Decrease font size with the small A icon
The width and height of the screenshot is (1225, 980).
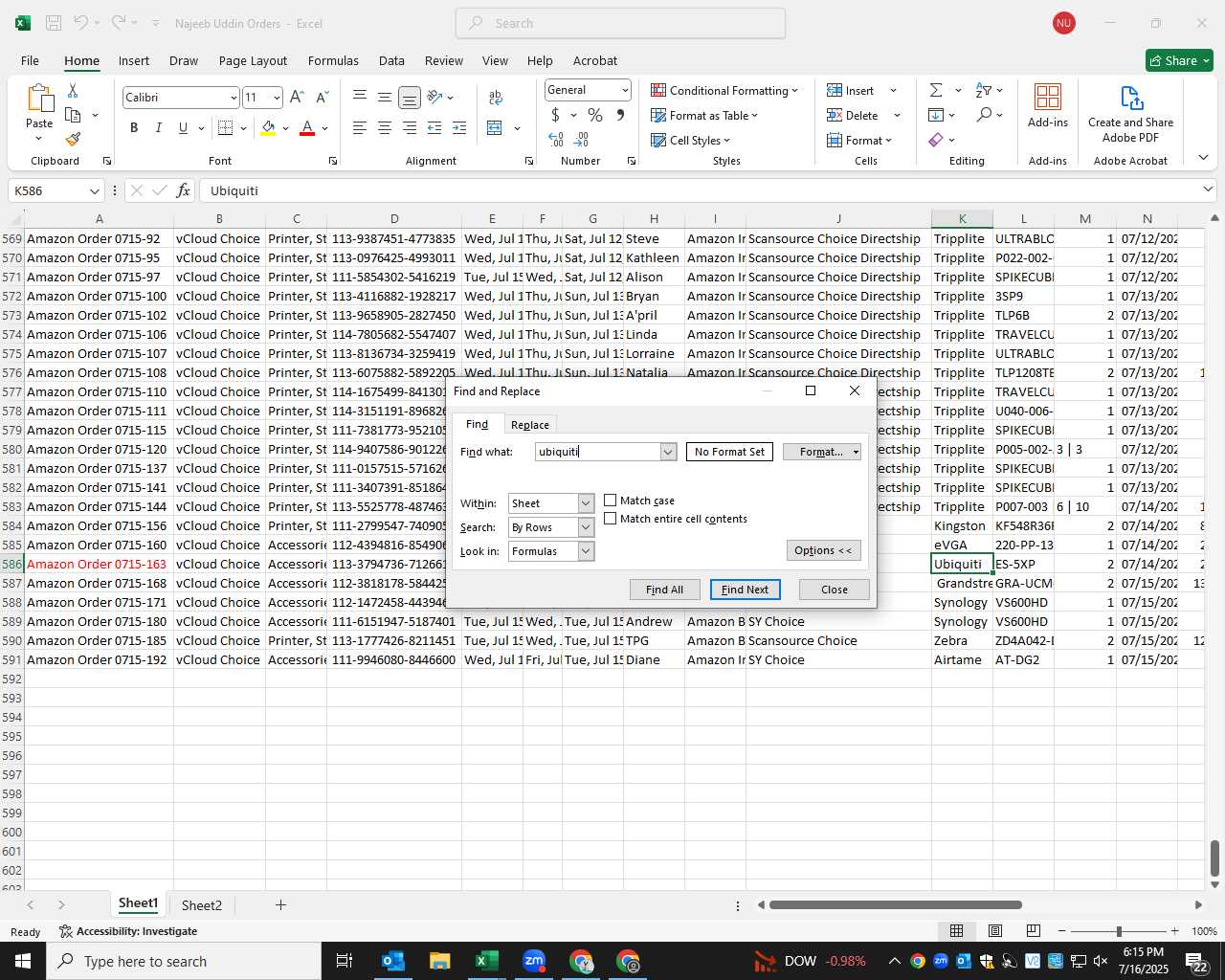coord(322,97)
